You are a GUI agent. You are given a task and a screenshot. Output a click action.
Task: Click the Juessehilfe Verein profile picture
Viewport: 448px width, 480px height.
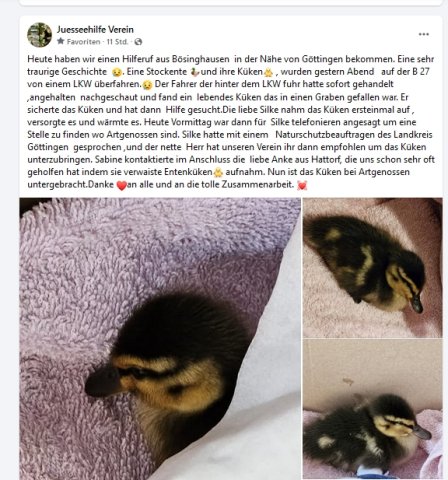(x=40, y=35)
